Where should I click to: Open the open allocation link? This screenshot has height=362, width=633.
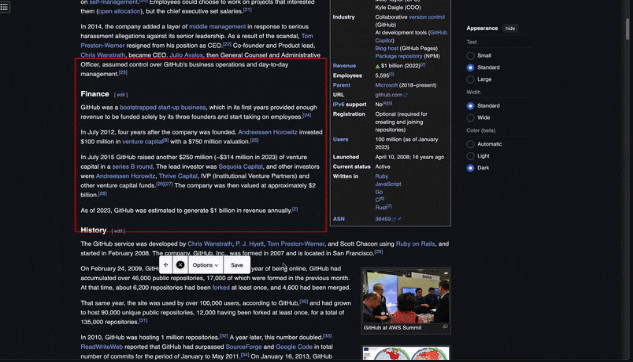coord(119,11)
